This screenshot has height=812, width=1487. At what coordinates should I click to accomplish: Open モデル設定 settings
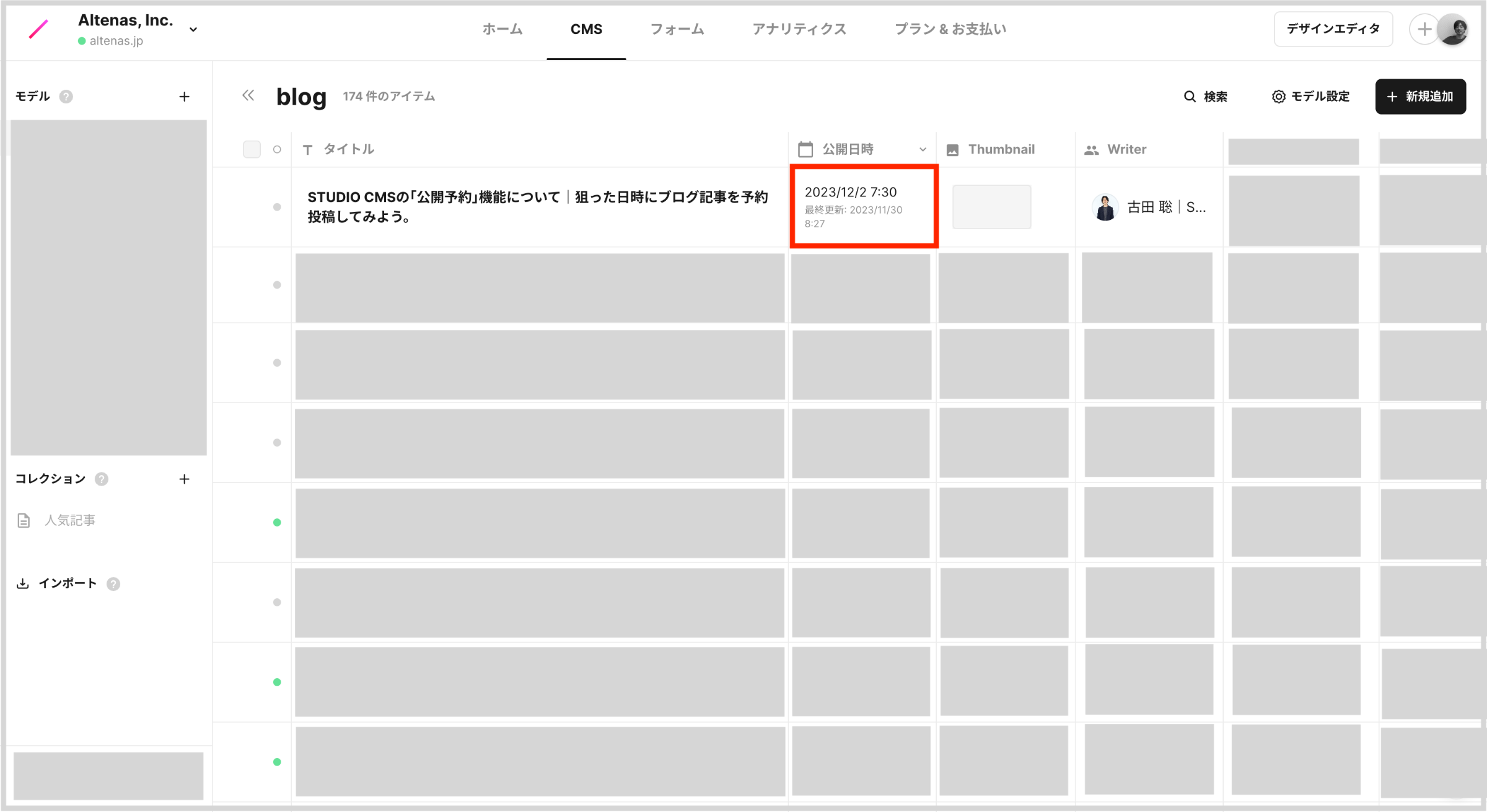[x=1310, y=97]
